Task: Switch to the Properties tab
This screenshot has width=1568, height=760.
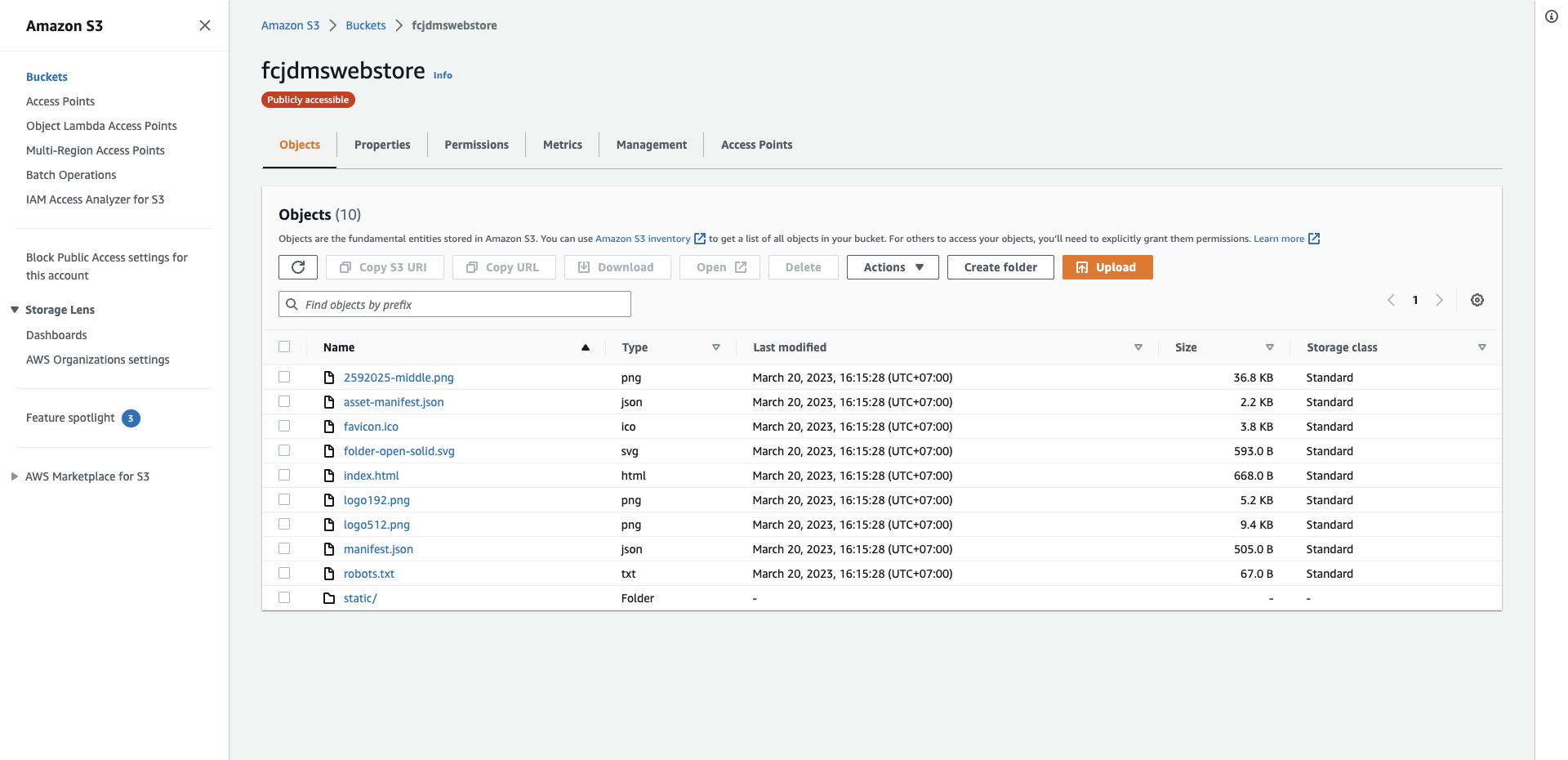Action: click(382, 145)
